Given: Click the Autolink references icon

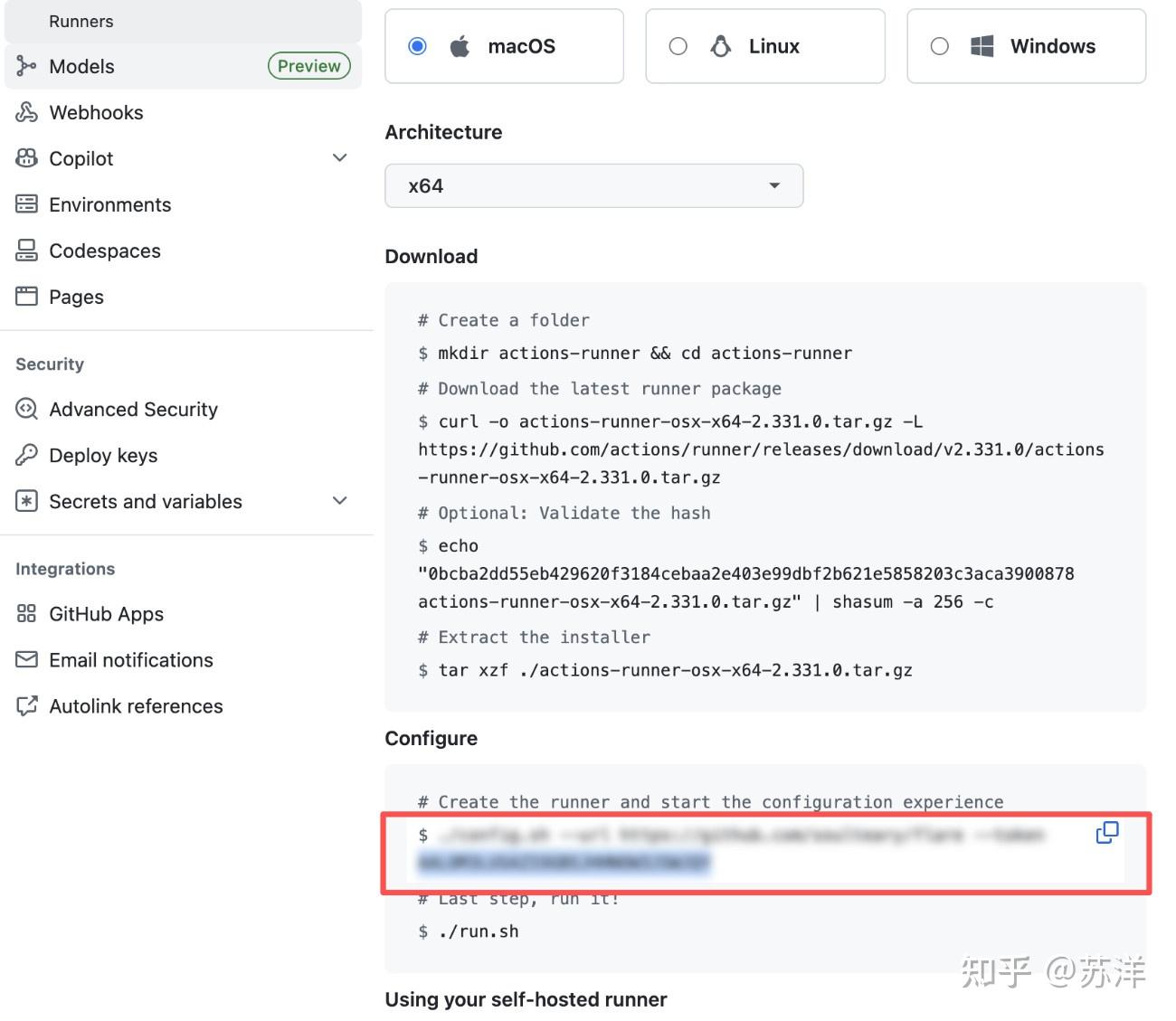Looking at the screenshot, I should (26, 706).
